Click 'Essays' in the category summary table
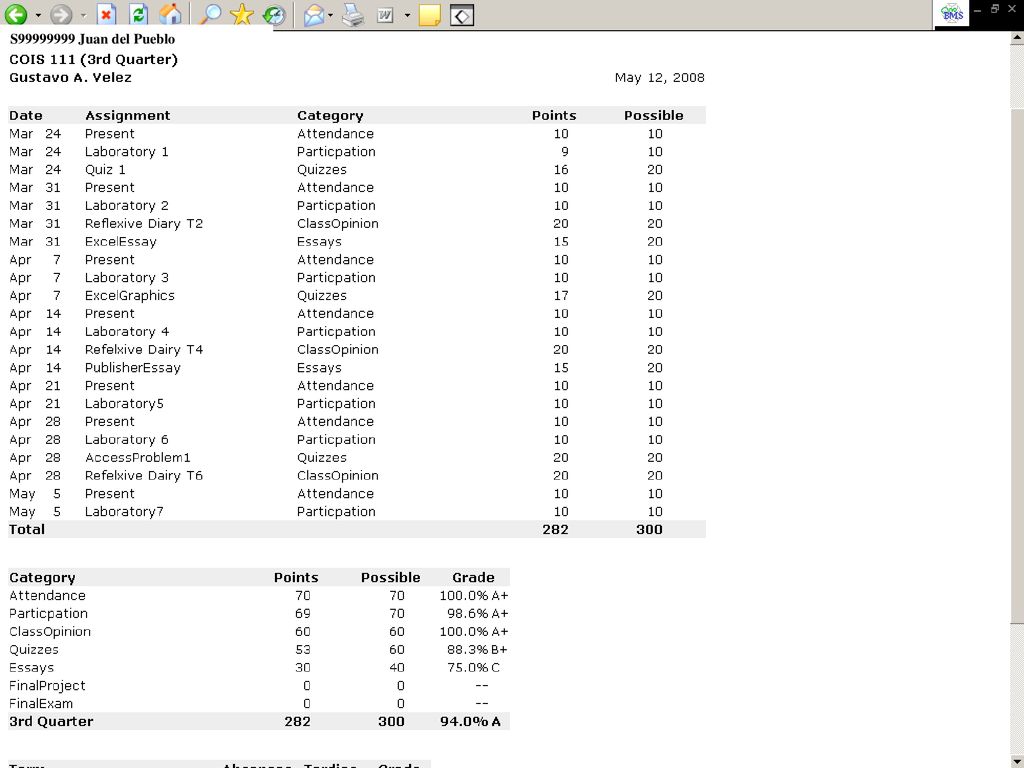 31,667
